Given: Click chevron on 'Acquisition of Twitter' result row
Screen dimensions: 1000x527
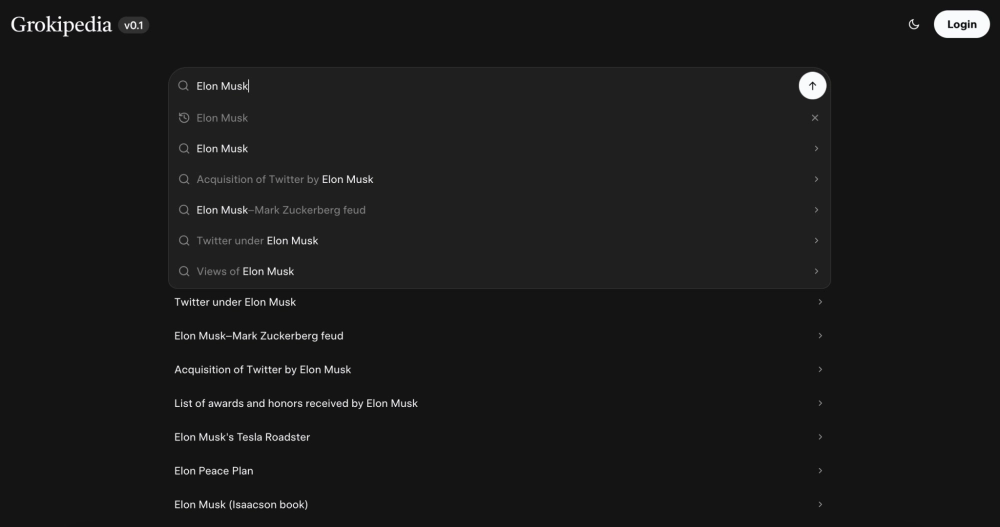Looking at the screenshot, I should coord(820,370).
